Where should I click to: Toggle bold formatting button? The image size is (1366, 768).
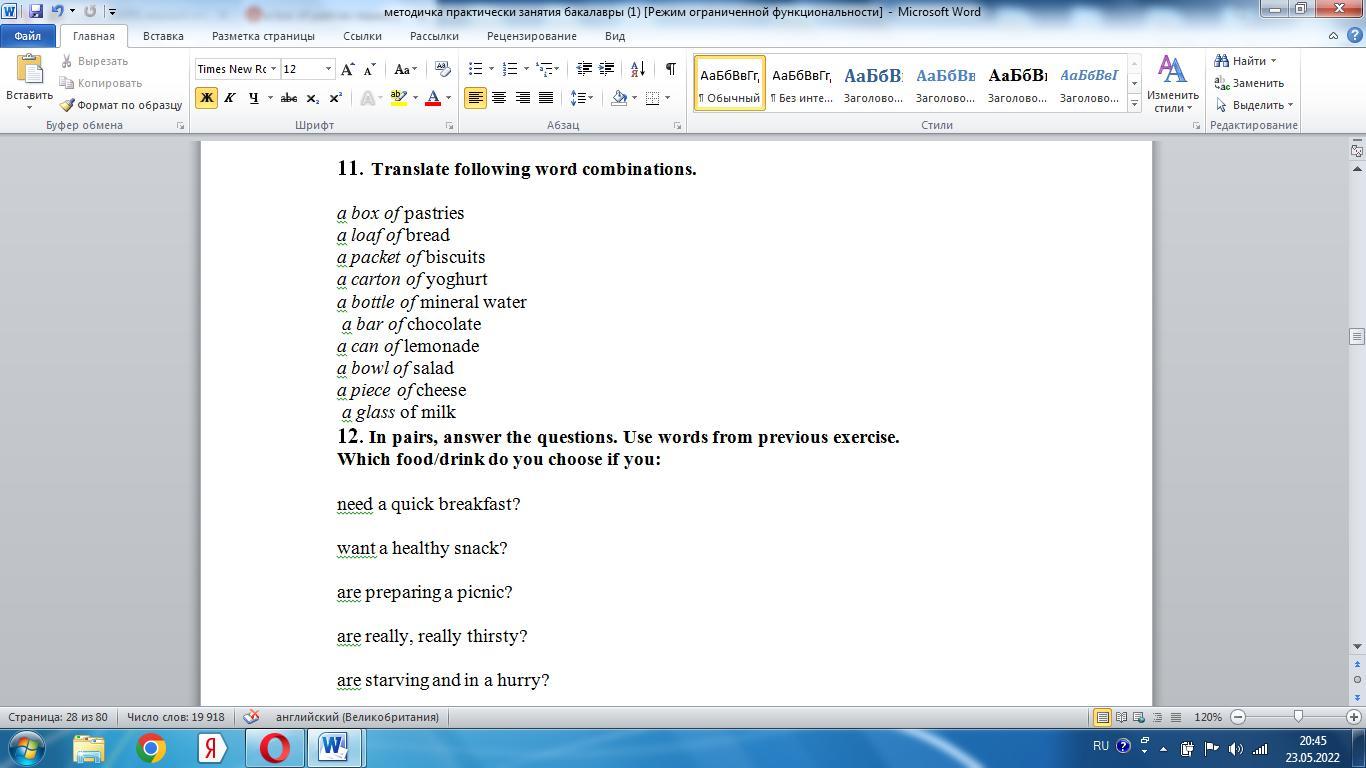pos(206,98)
